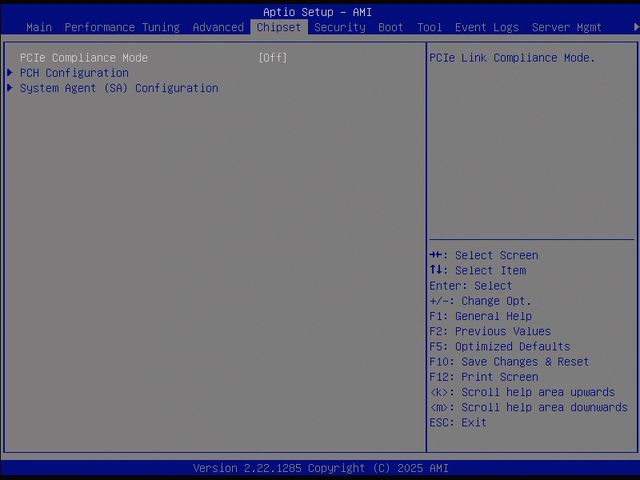Open PCH Configuration submenu
The height and width of the screenshot is (480, 640).
[x=74, y=73]
